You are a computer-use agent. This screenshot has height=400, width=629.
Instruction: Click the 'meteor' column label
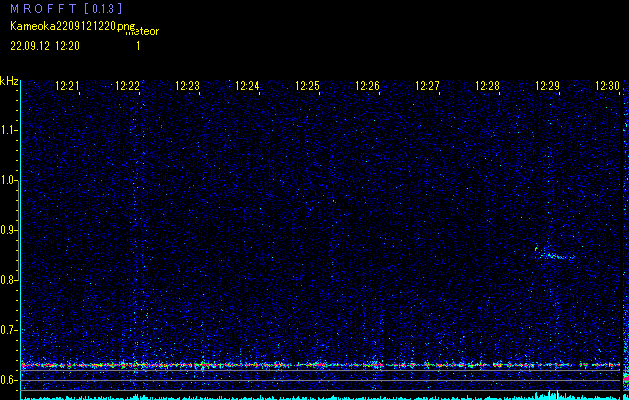tap(142, 31)
